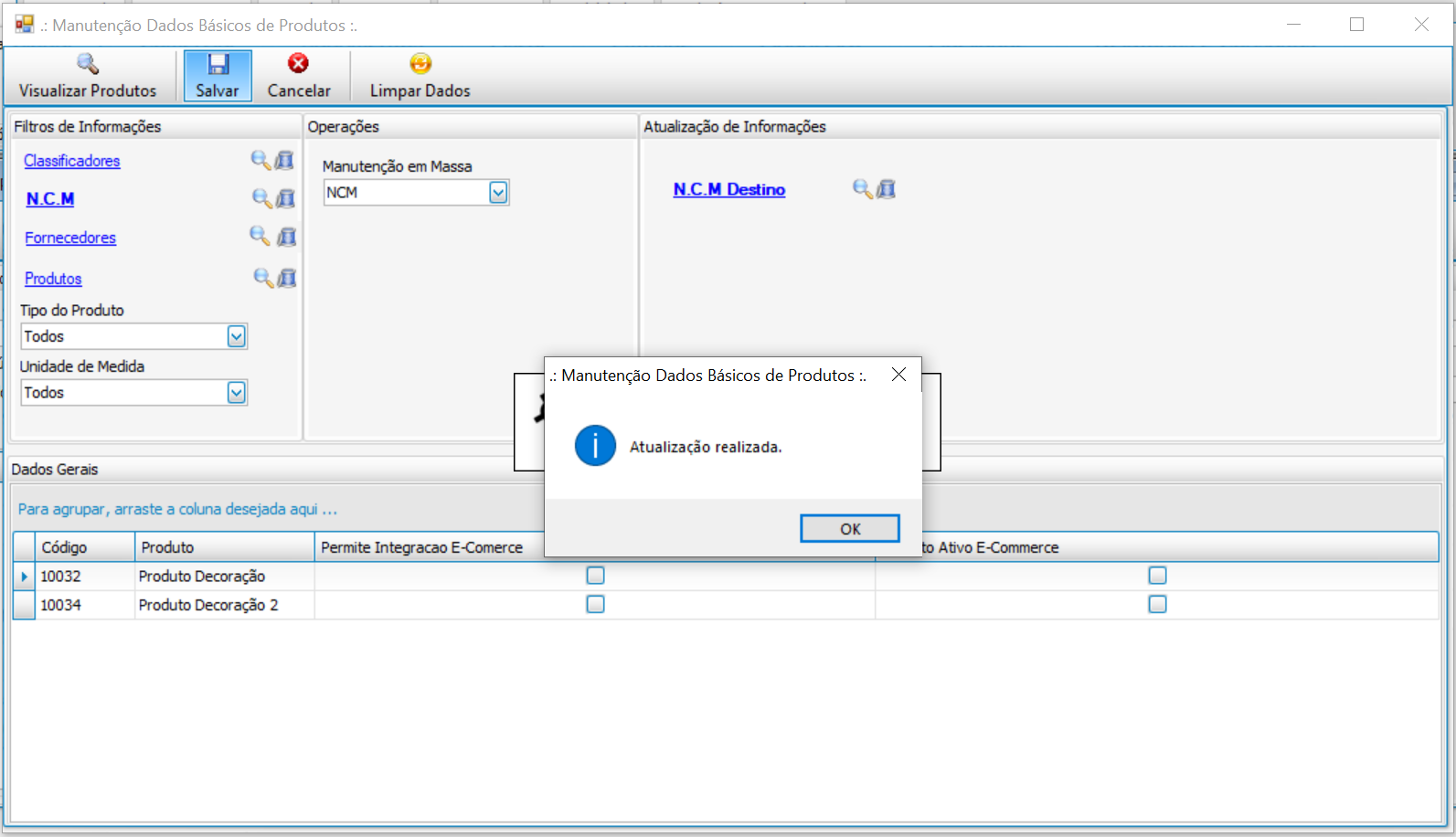1456x837 pixels.
Task: Click the clear icon next to Classificadores
Action: point(285,160)
